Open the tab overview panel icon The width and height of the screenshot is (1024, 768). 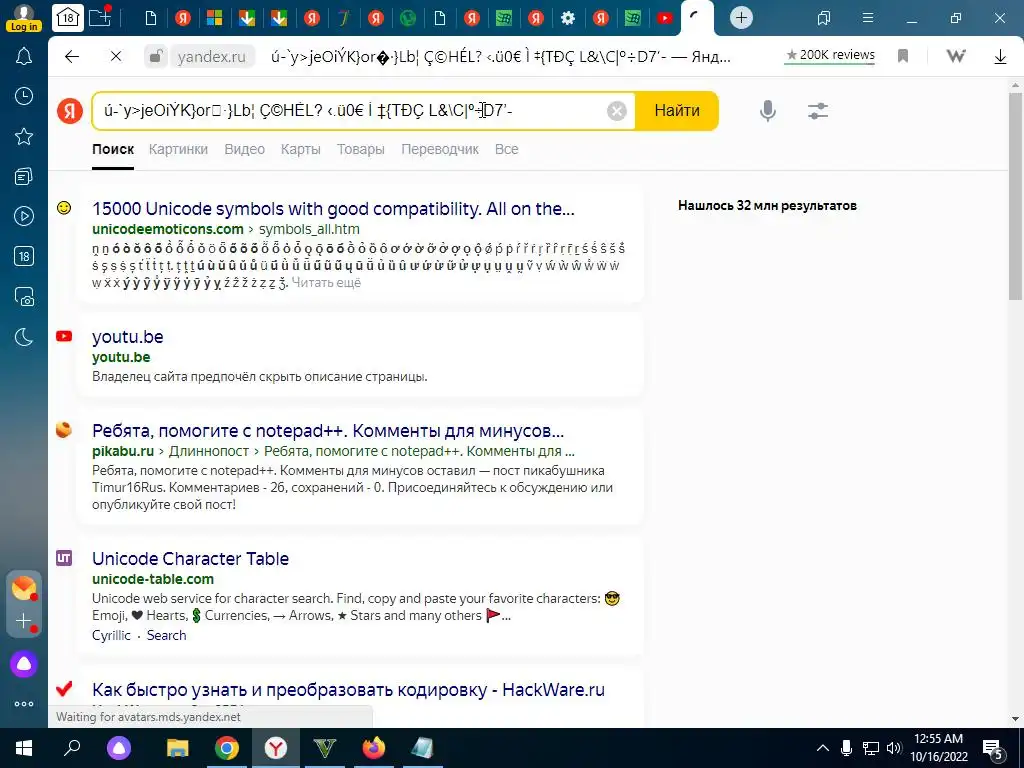point(824,18)
